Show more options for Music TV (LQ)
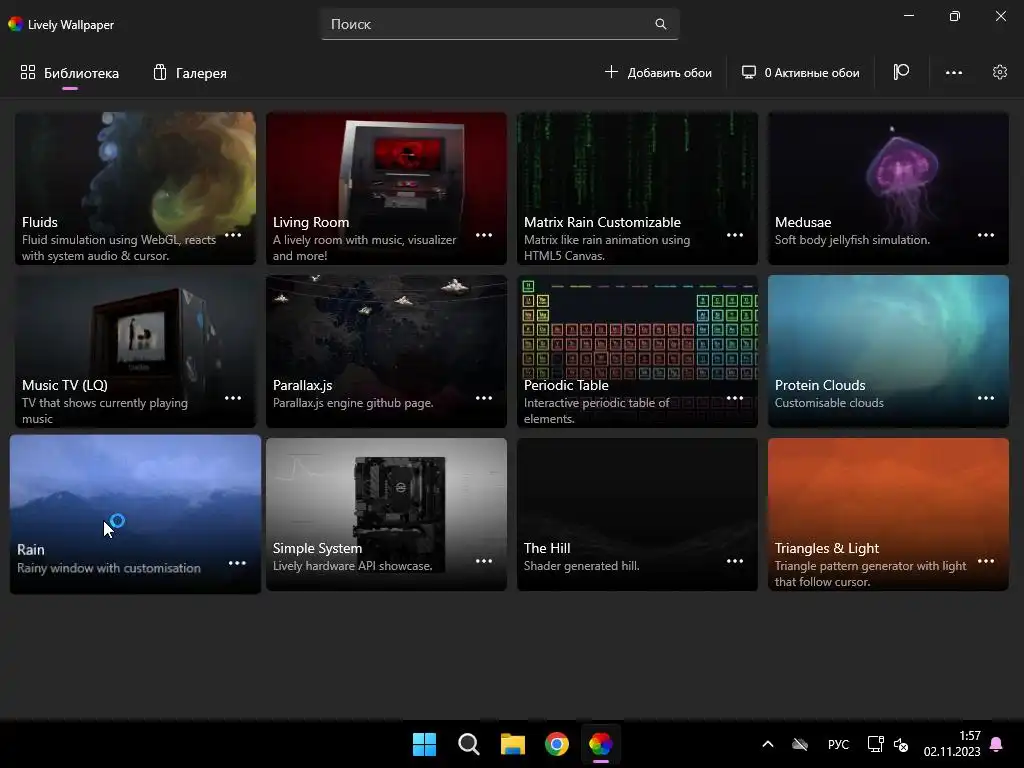The height and width of the screenshot is (768, 1024). tap(233, 398)
